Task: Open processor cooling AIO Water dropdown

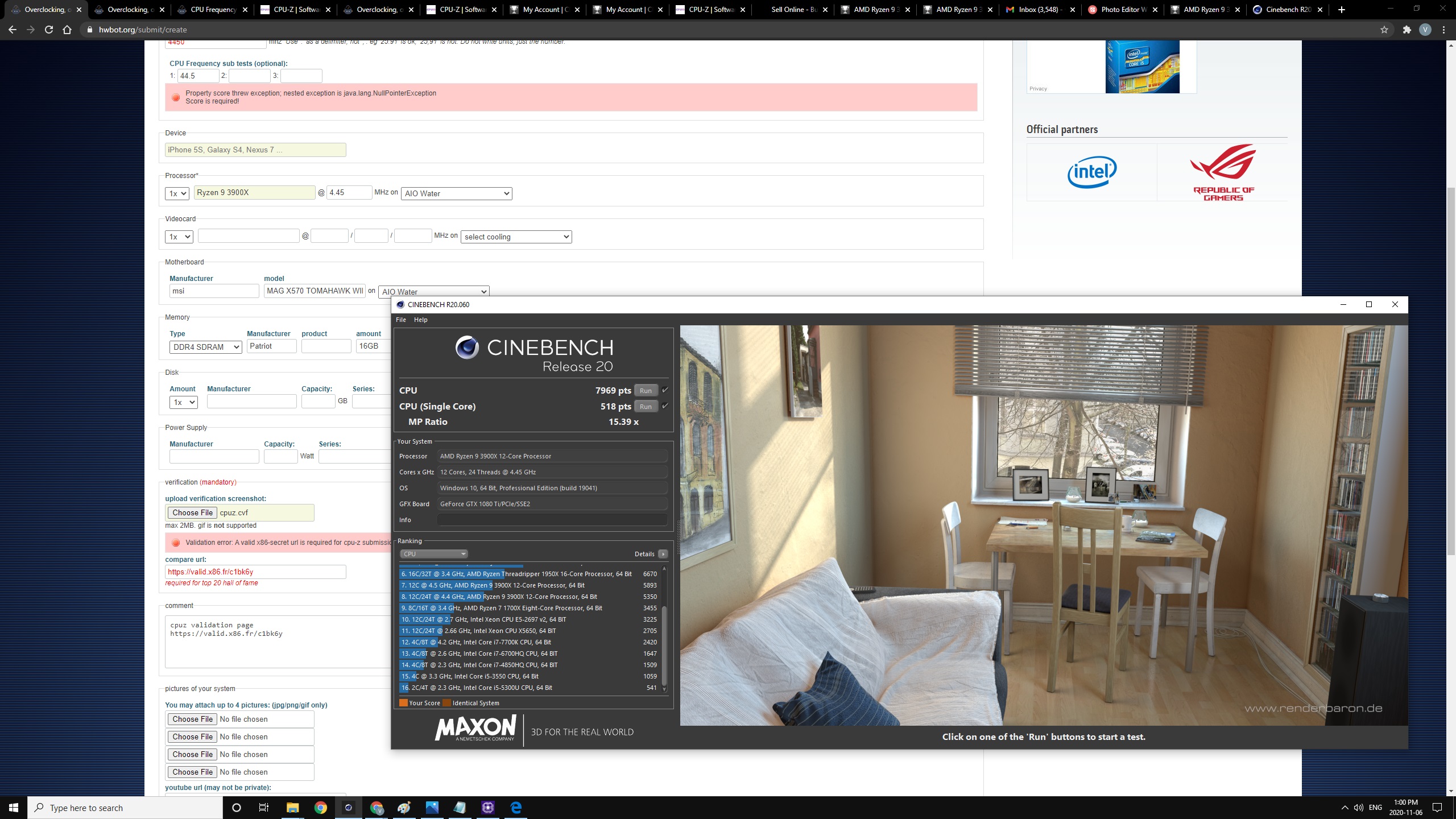Action: pos(457,193)
